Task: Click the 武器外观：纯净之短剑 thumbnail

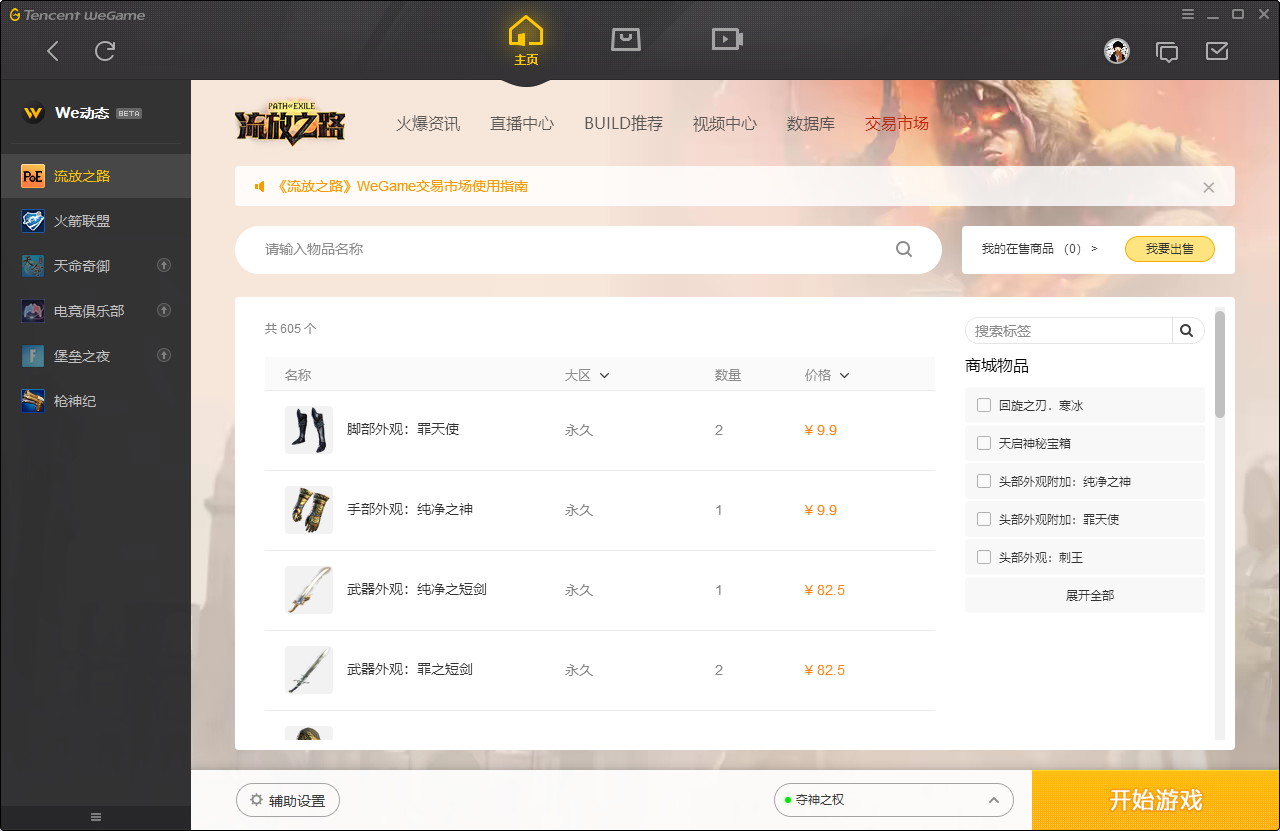Action: click(x=309, y=590)
